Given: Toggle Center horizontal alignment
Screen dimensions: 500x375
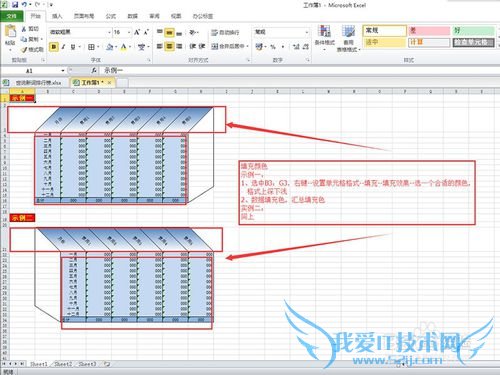Looking at the screenshot, I should (170, 46).
